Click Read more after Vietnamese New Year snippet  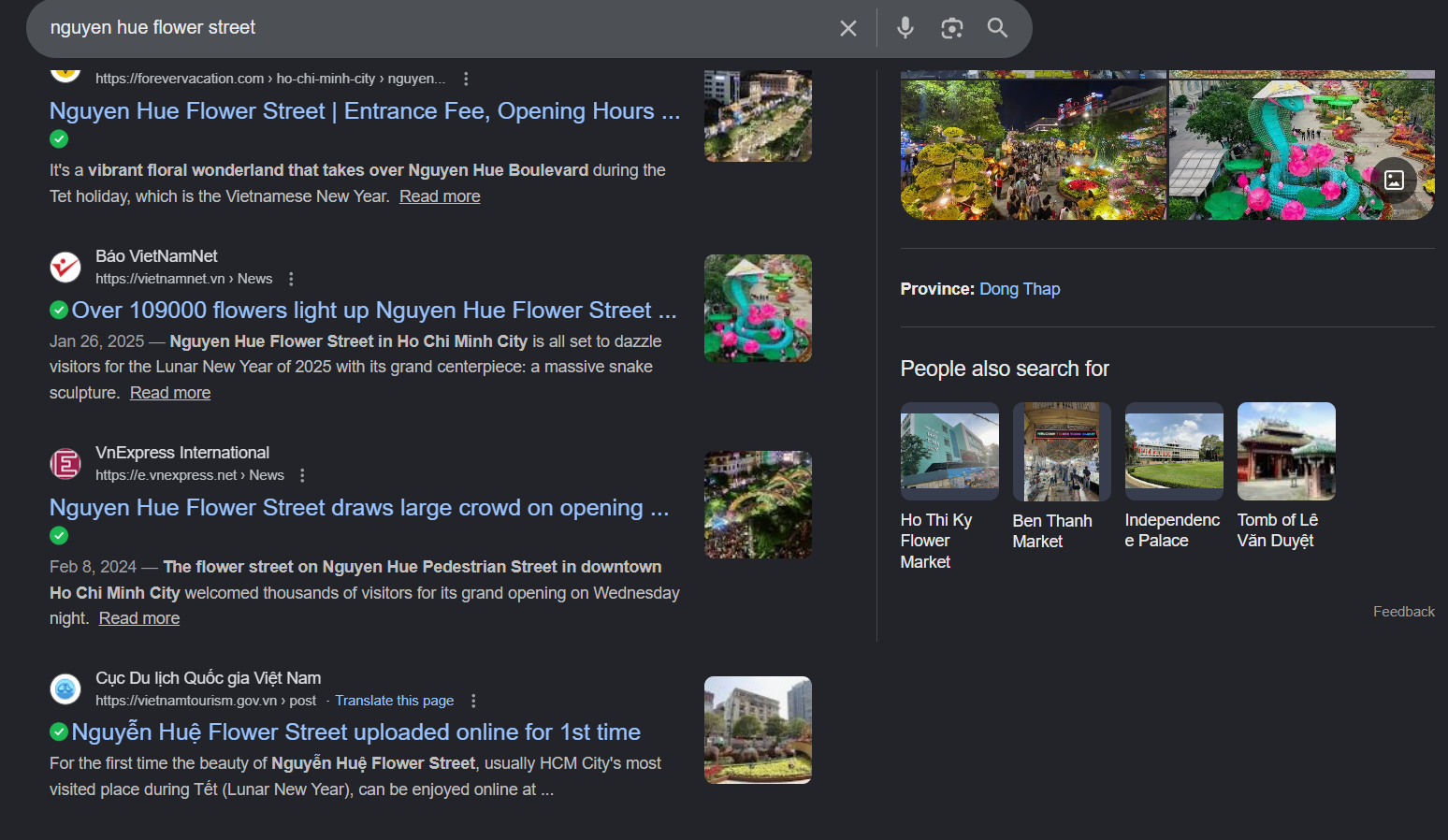(440, 196)
